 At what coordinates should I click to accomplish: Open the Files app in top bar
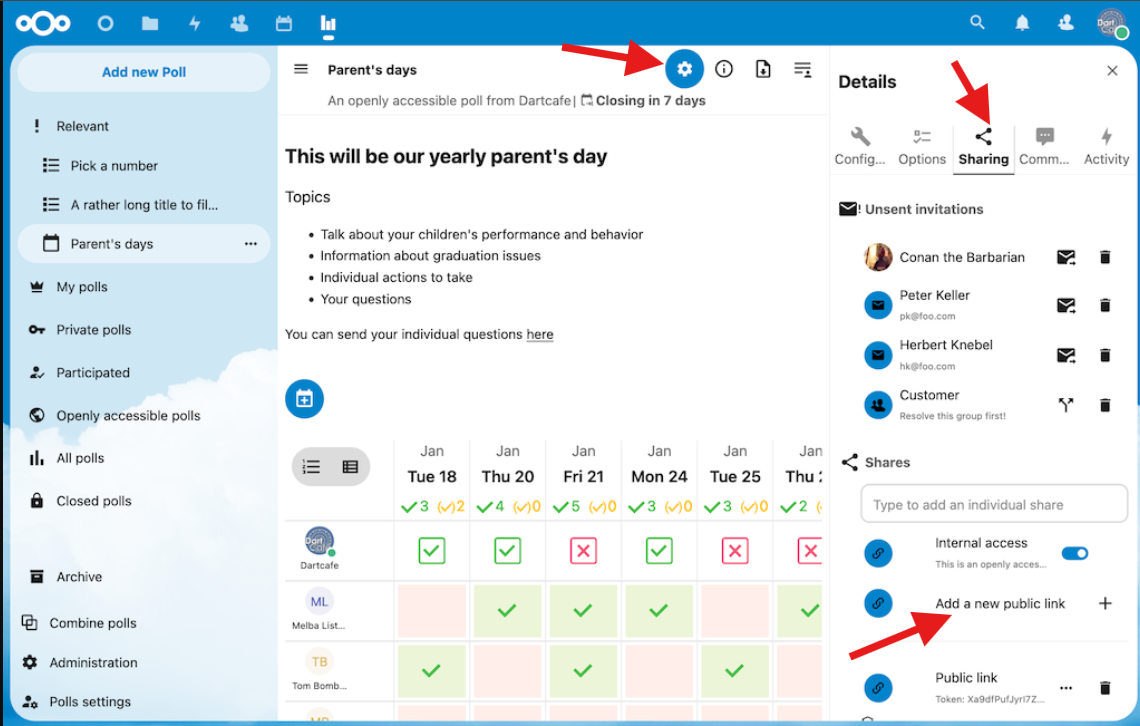pyautogui.click(x=150, y=23)
